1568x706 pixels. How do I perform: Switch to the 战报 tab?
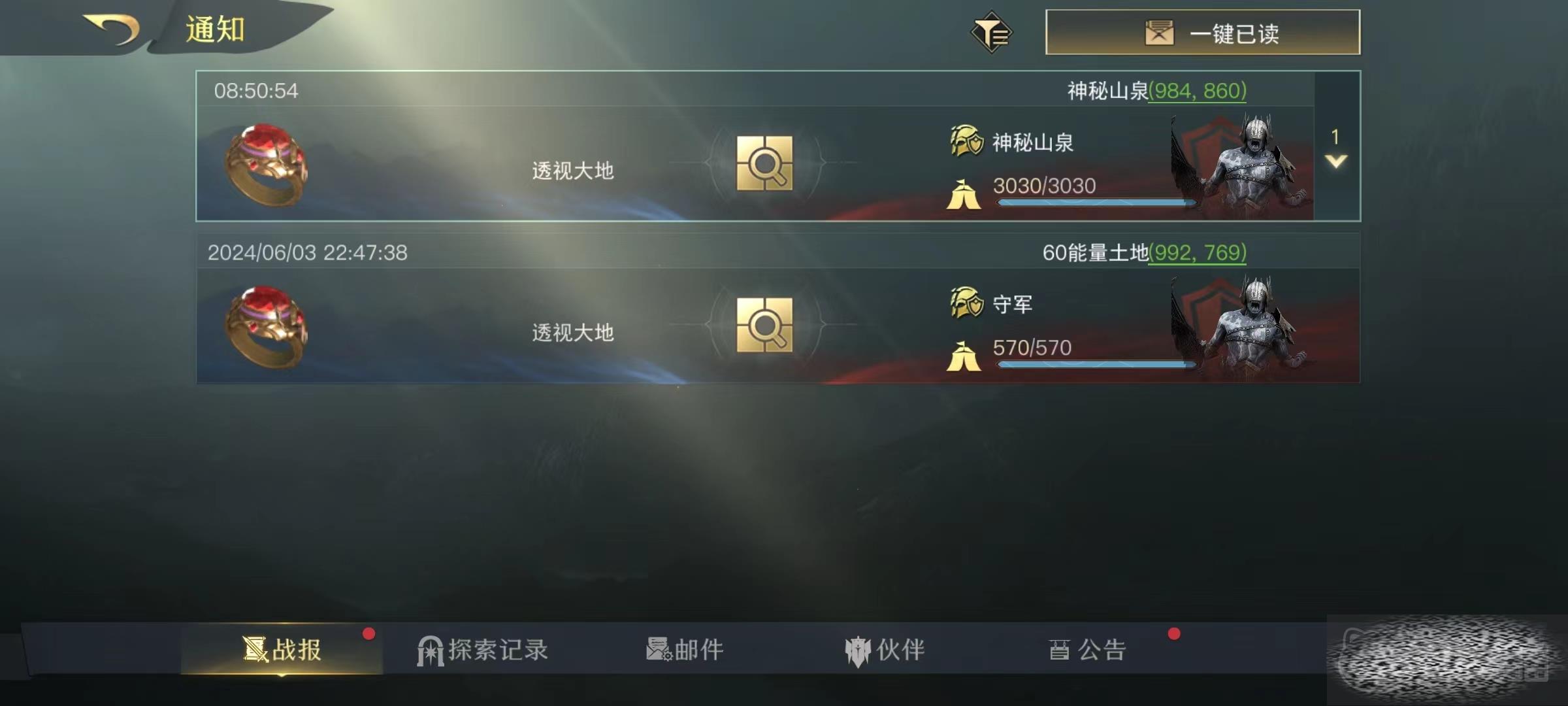(x=282, y=649)
